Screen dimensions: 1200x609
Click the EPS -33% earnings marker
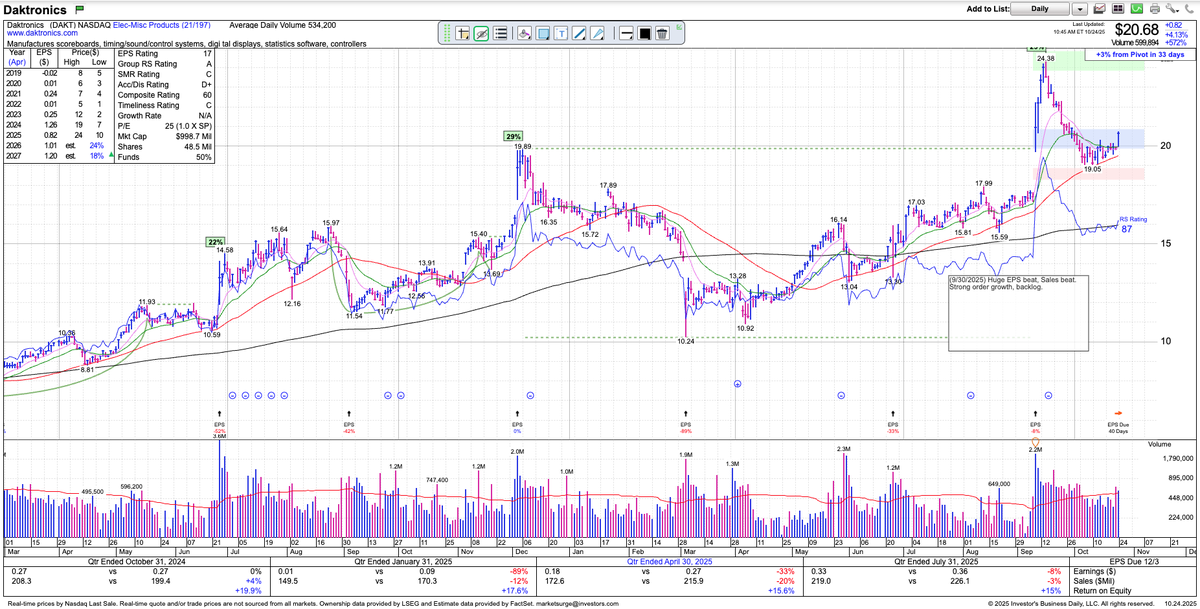pos(893,424)
